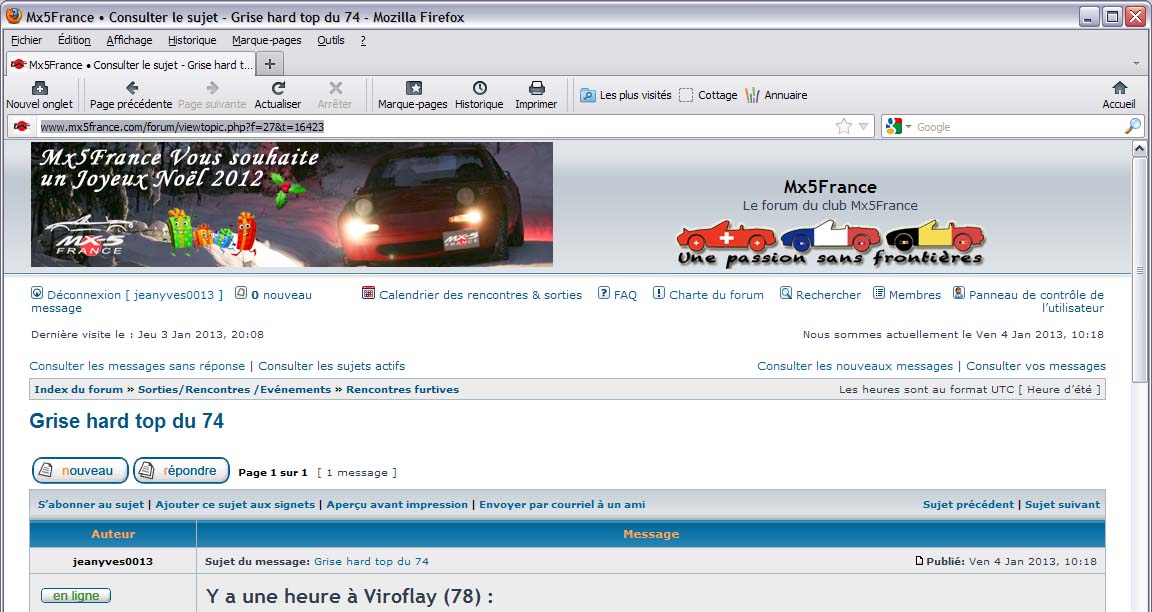The height and width of the screenshot is (612, 1152).
Task: Print the page with Imprimer icon
Action: click(536, 89)
